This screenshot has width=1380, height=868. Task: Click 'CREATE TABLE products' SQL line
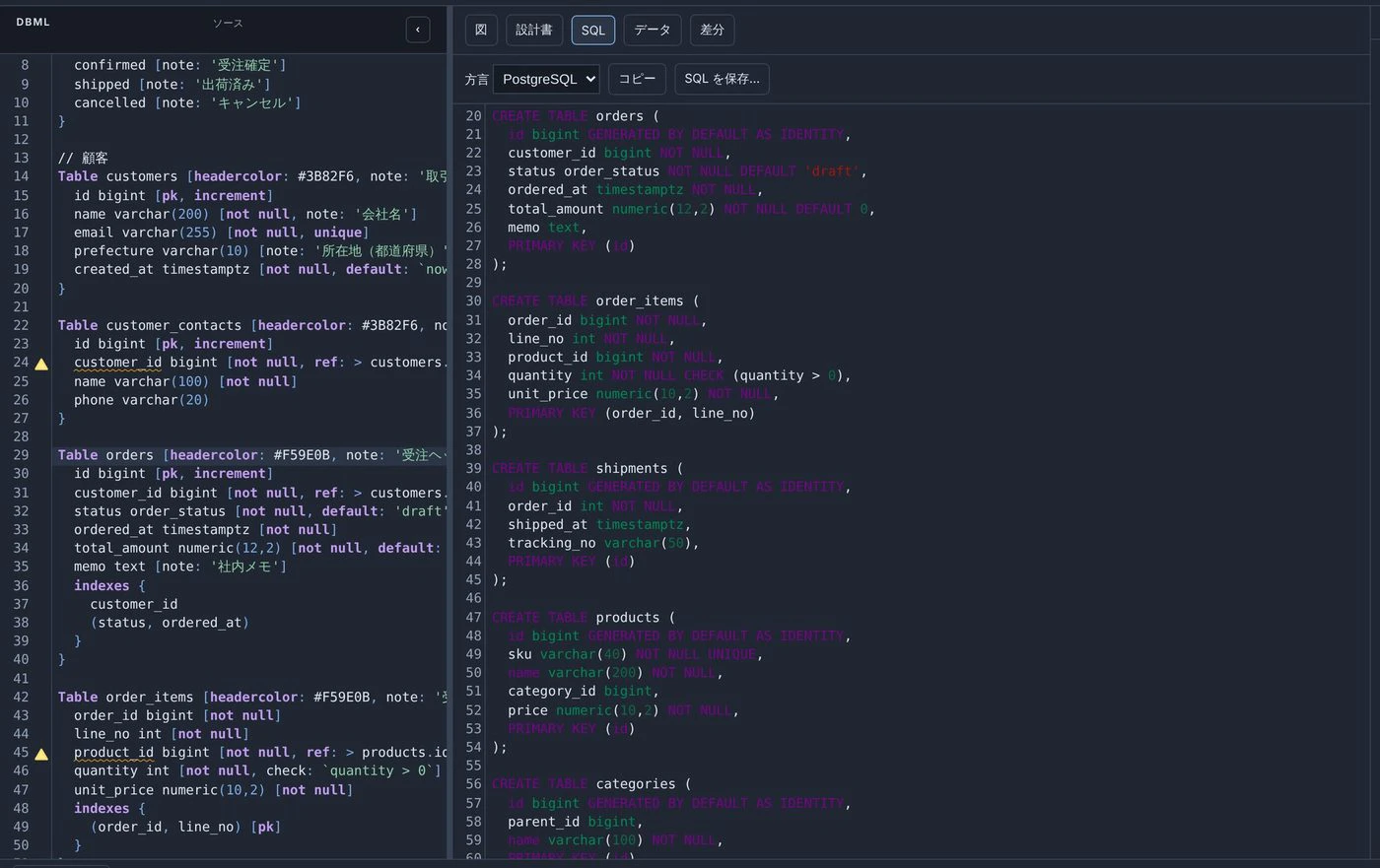584,618
